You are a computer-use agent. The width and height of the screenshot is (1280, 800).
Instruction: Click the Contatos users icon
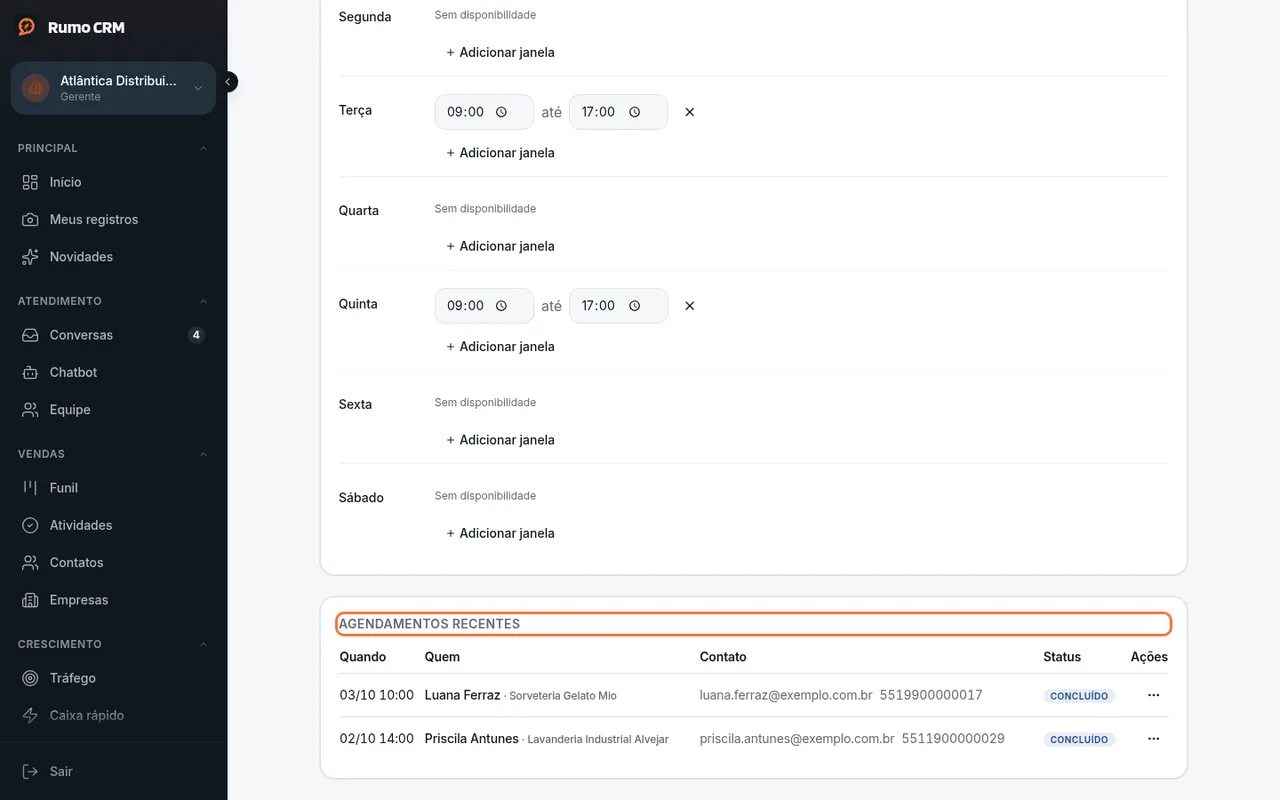(30, 563)
